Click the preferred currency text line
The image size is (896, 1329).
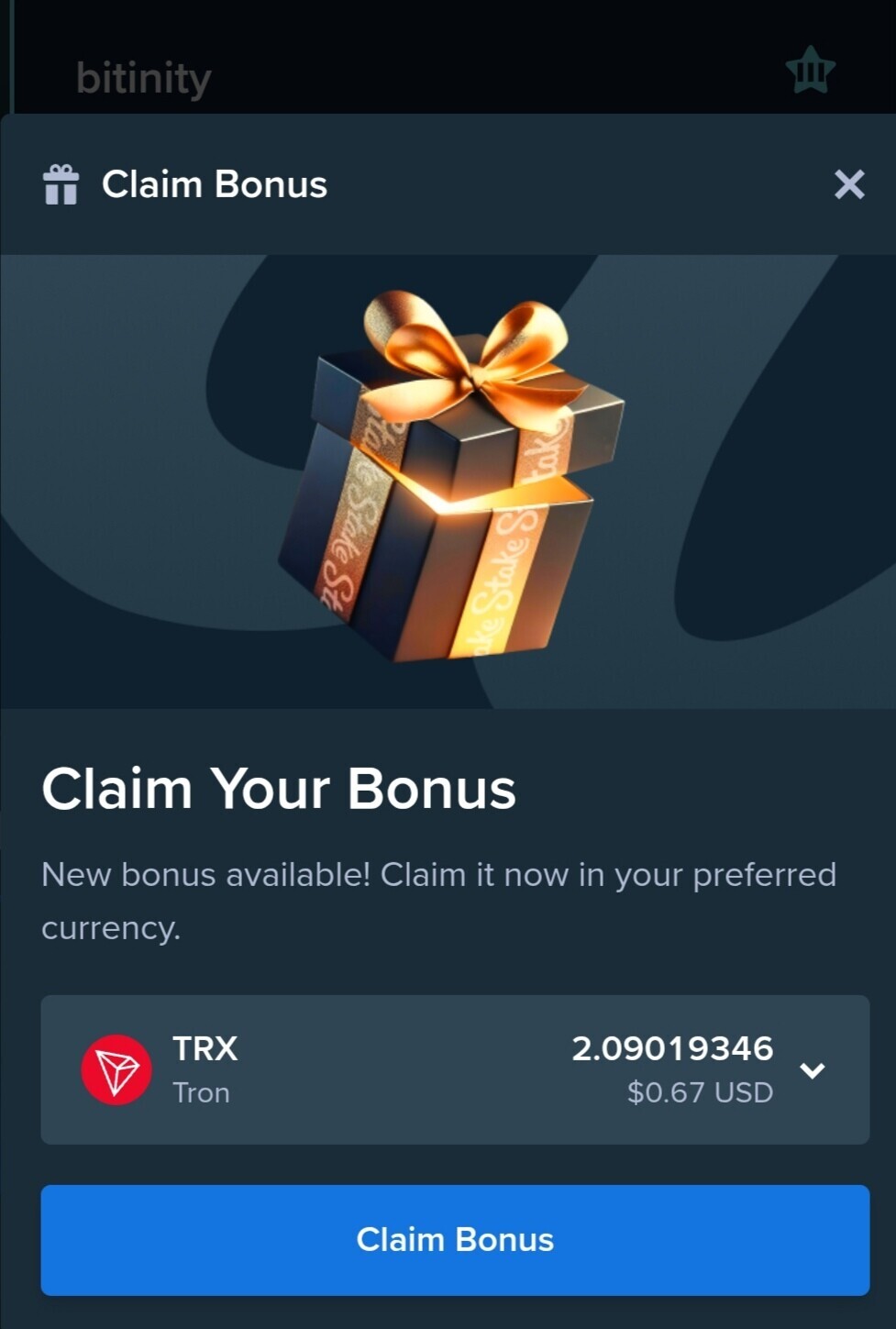(x=438, y=901)
